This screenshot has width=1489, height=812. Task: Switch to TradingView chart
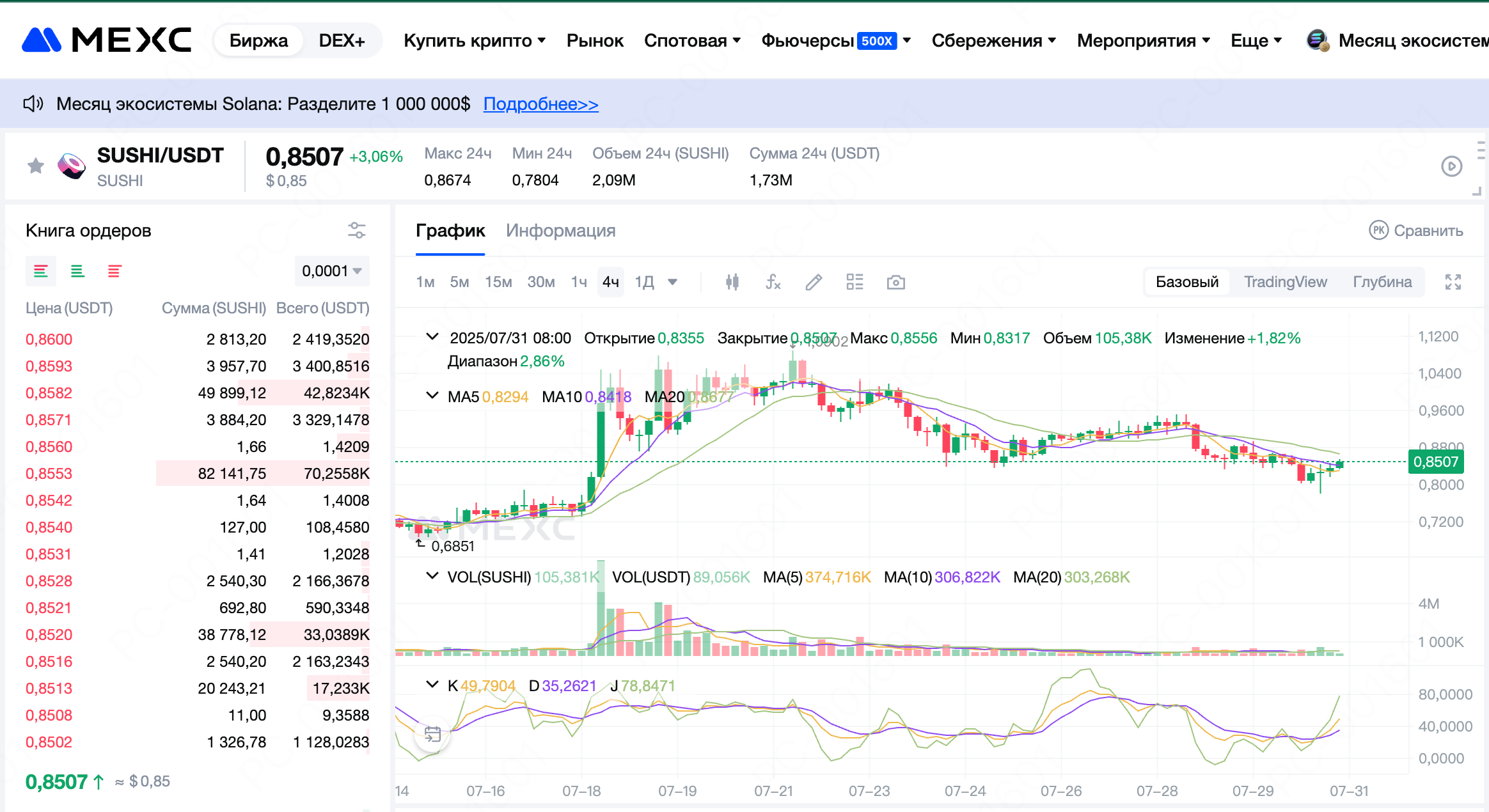[1286, 282]
